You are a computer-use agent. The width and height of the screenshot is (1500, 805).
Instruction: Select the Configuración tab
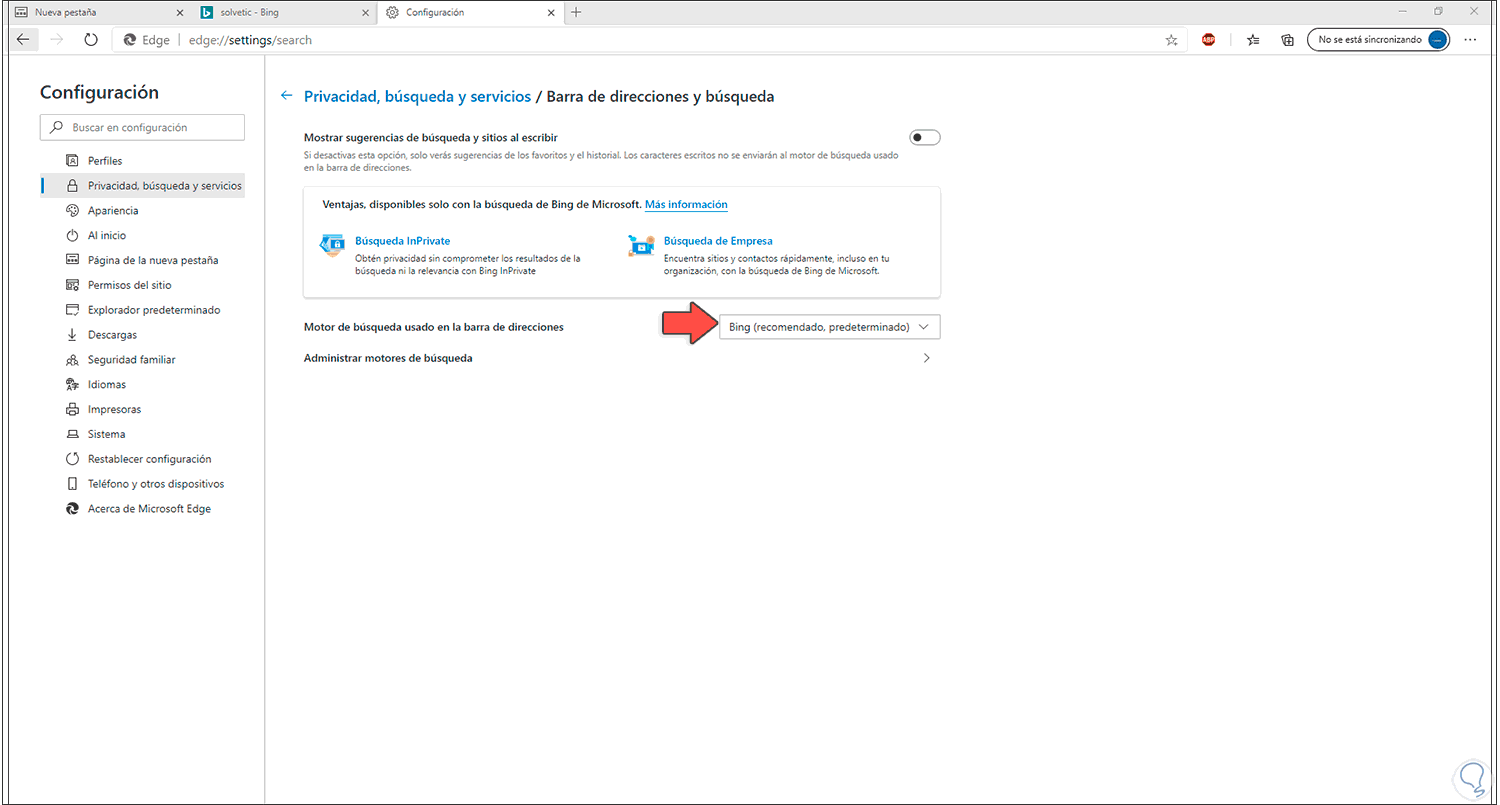471,12
